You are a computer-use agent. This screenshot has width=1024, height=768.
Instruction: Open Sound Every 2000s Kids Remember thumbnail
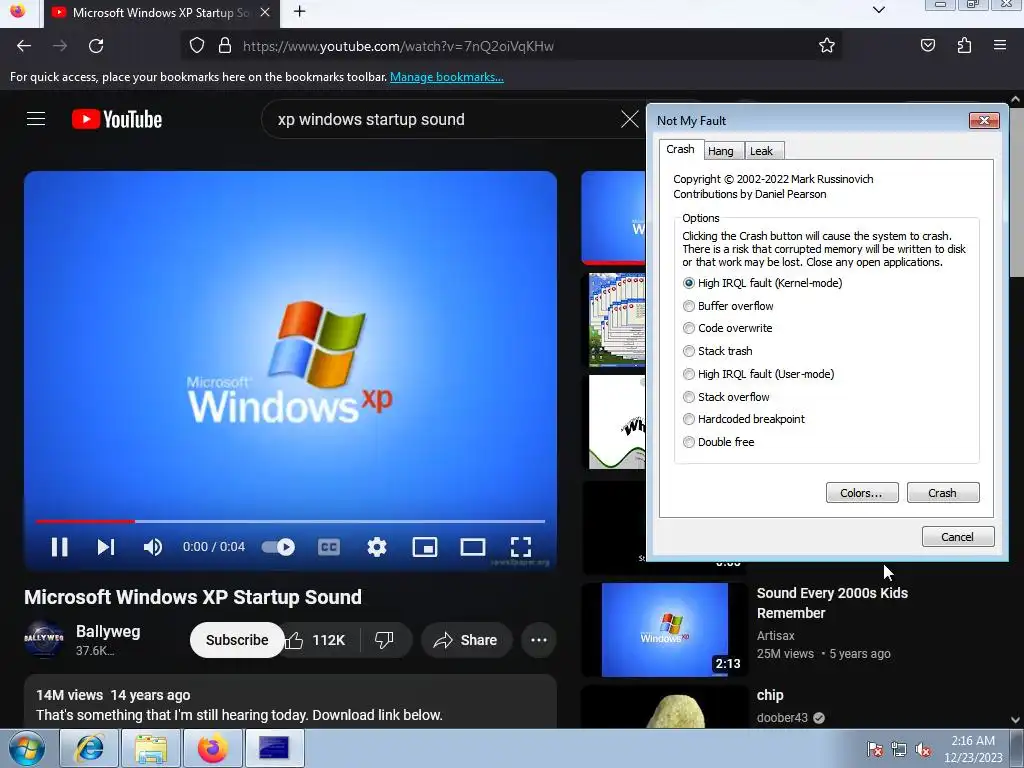click(x=664, y=630)
